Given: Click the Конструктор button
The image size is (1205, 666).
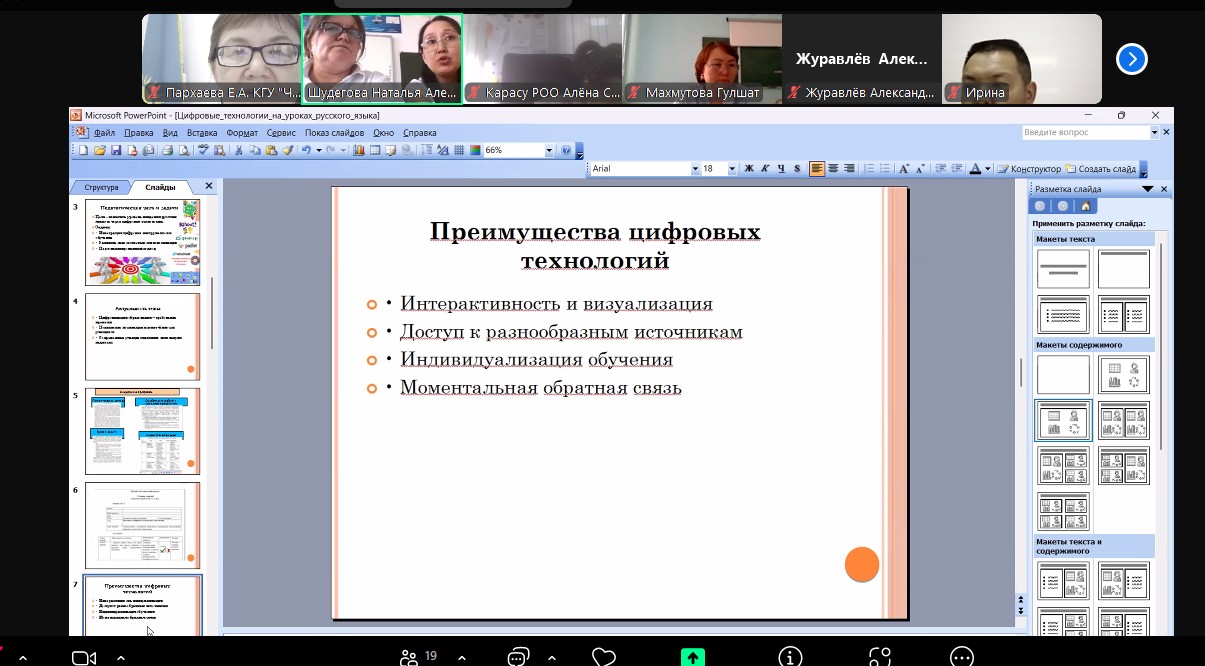Looking at the screenshot, I should [x=1029, y=169].
